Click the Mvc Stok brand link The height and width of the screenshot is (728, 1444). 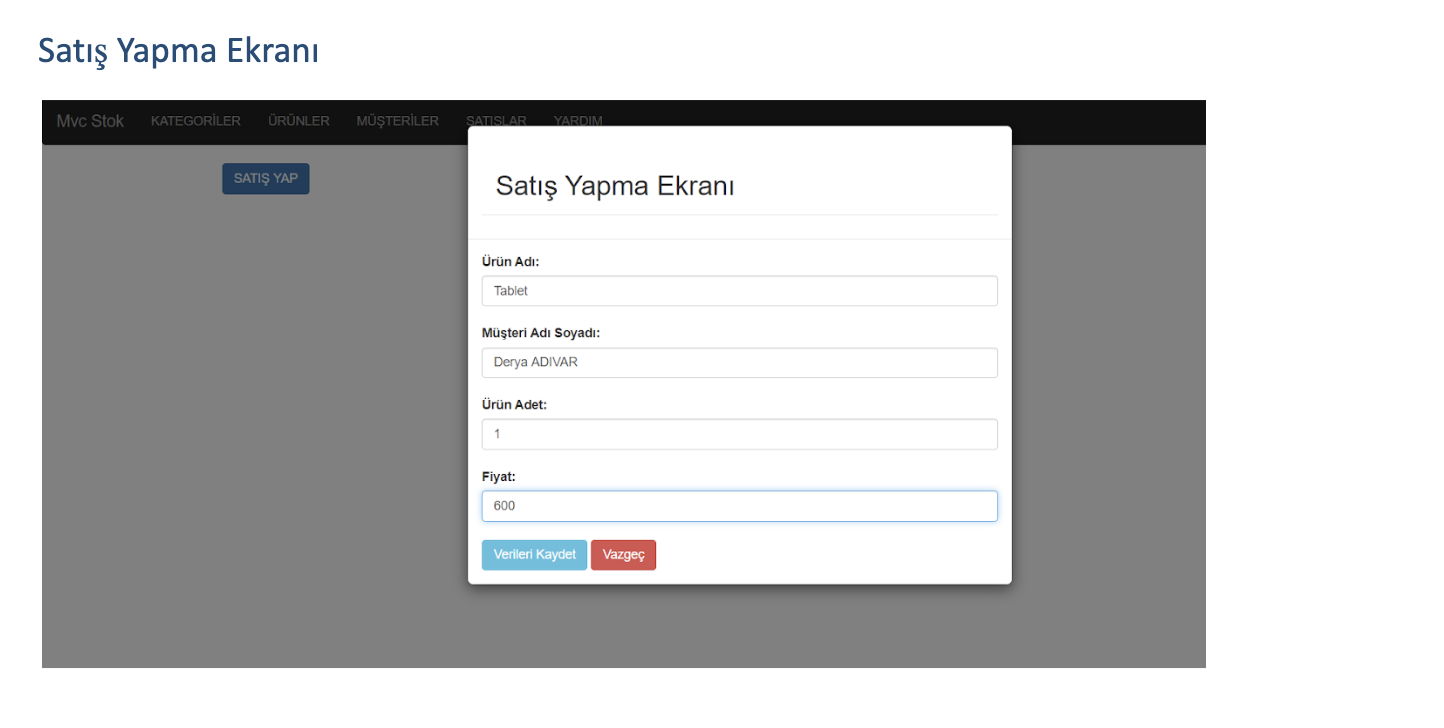pos(89,121)
